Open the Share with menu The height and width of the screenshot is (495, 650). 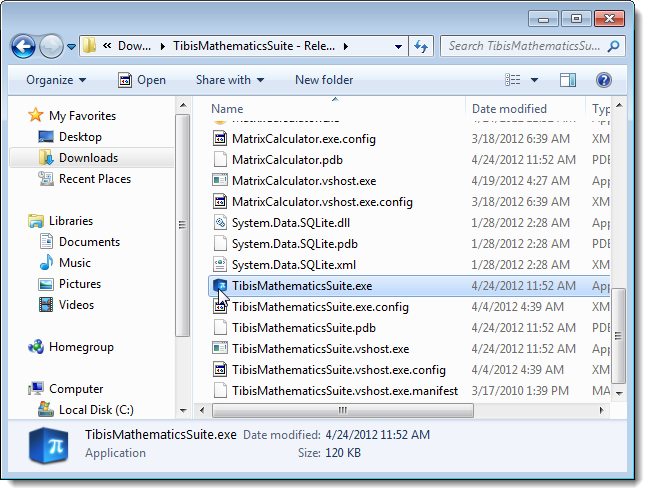click(x=230, y=80)
